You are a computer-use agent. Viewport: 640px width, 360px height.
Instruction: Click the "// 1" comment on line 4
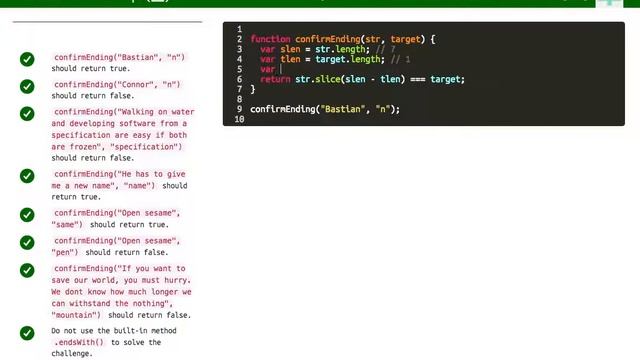tap(400, 59)
